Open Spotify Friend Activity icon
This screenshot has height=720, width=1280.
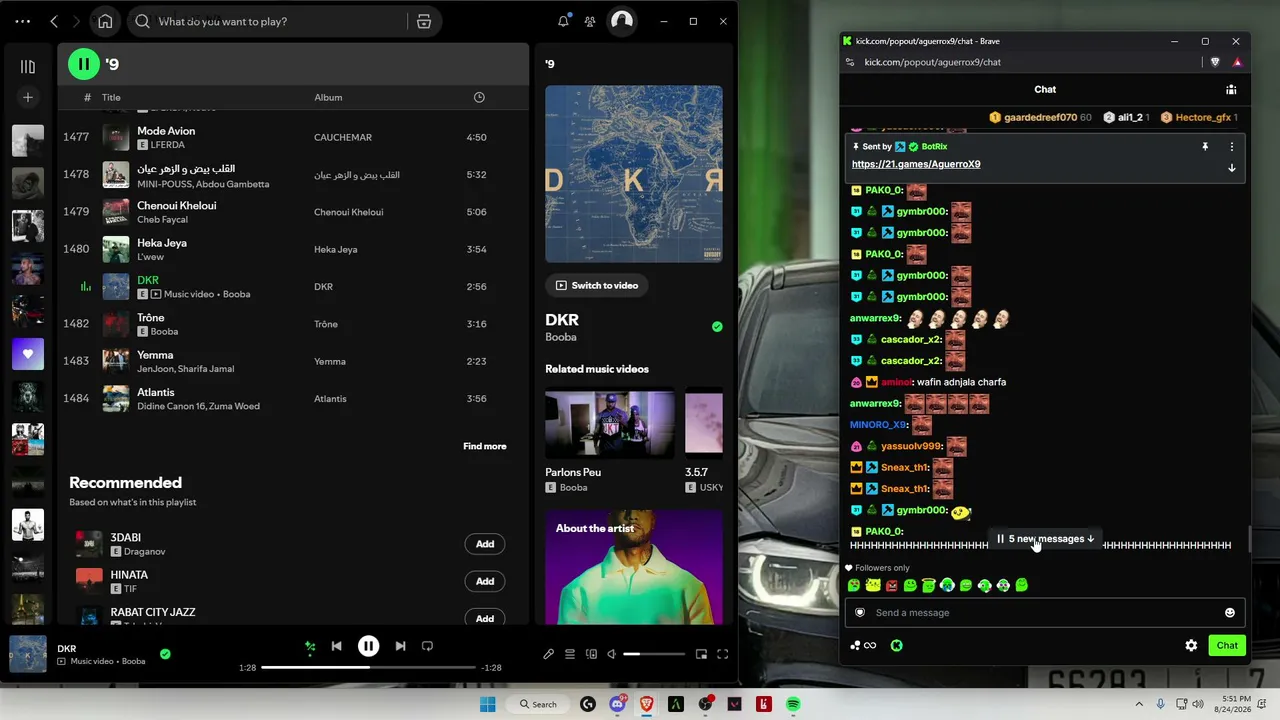[590, 21]
